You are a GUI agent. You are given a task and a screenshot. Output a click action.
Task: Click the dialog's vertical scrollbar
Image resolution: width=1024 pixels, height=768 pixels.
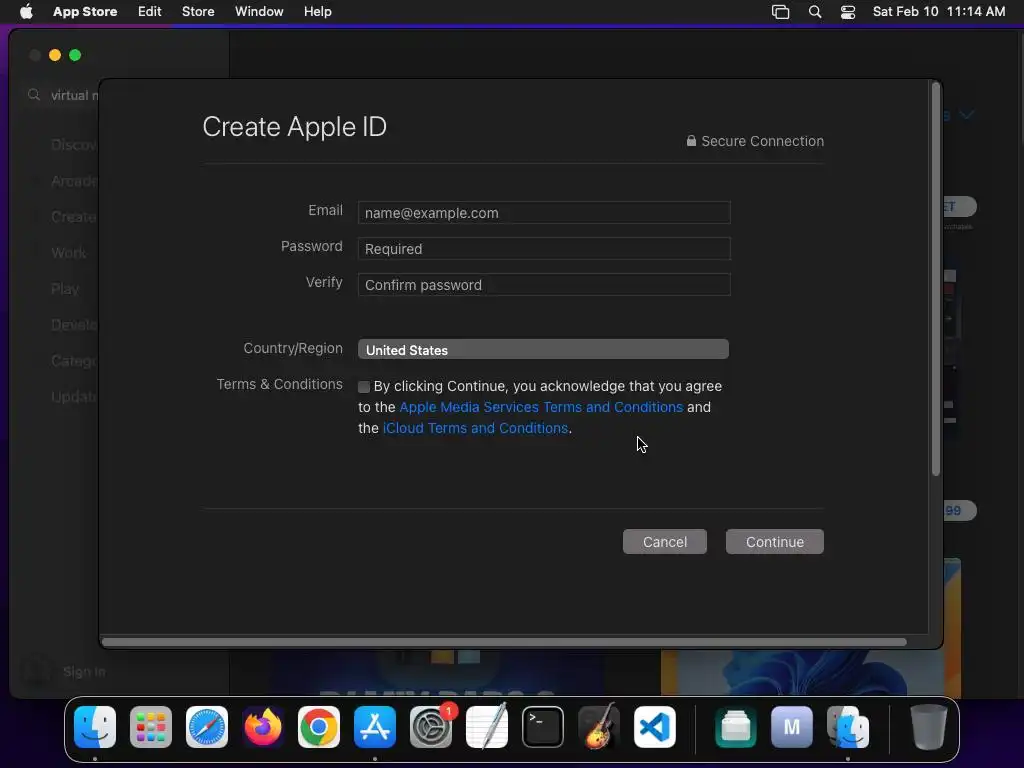[936, 280]
